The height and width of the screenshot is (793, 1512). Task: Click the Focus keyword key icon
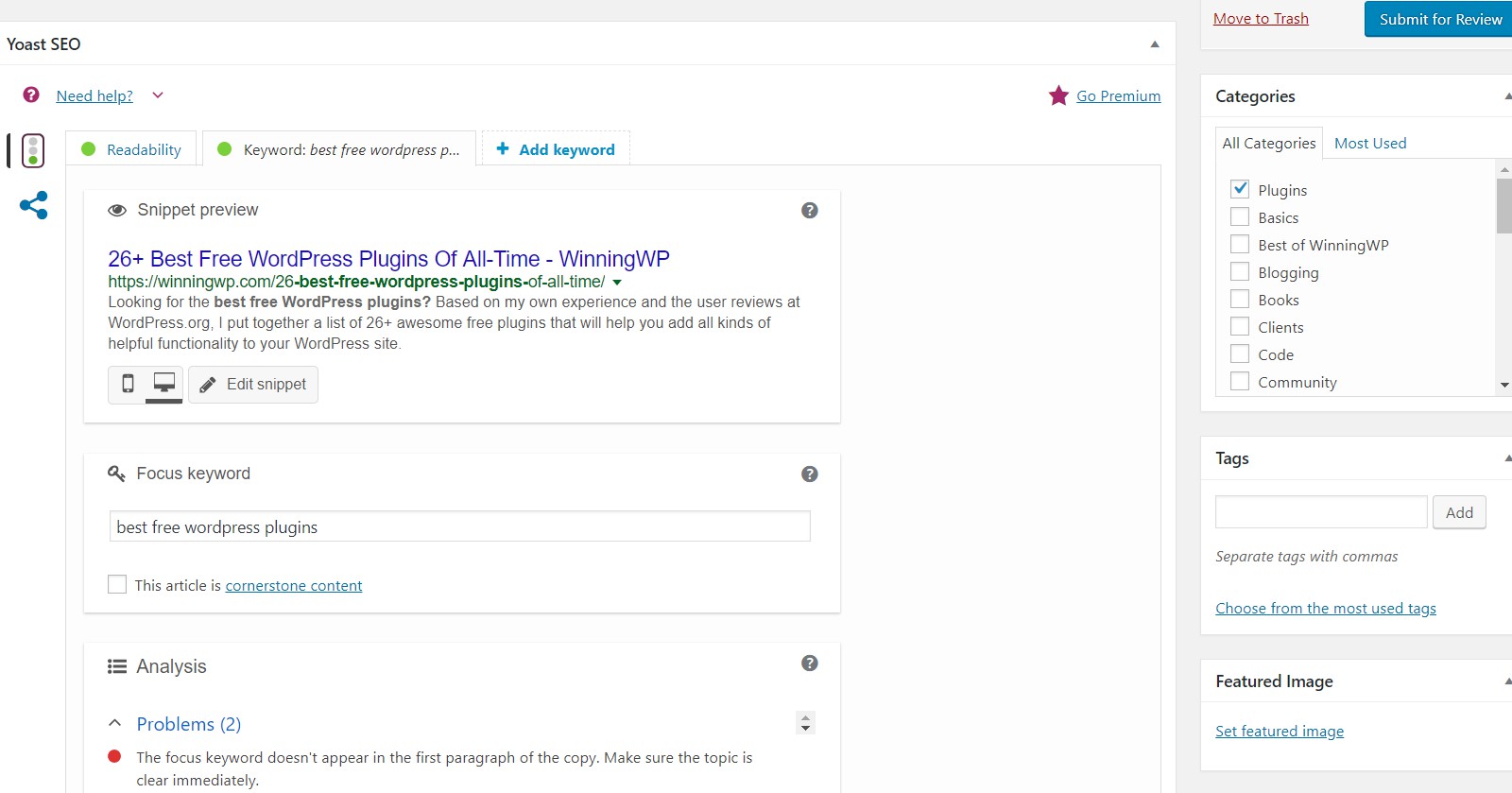tap(117, 474)
